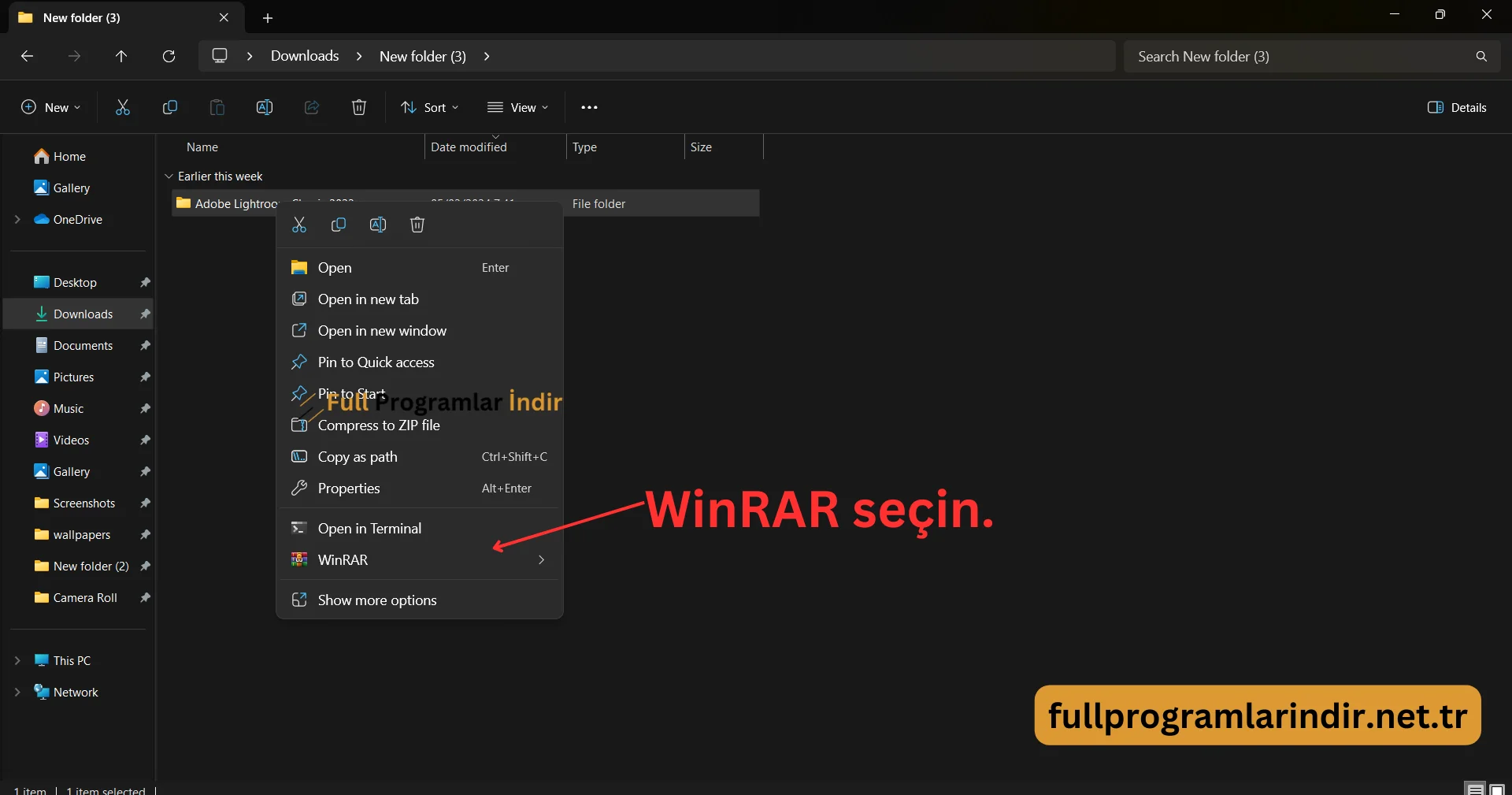Go up one folder level
The width and height of the screenshot is (1512, 795).
[121, 56]
